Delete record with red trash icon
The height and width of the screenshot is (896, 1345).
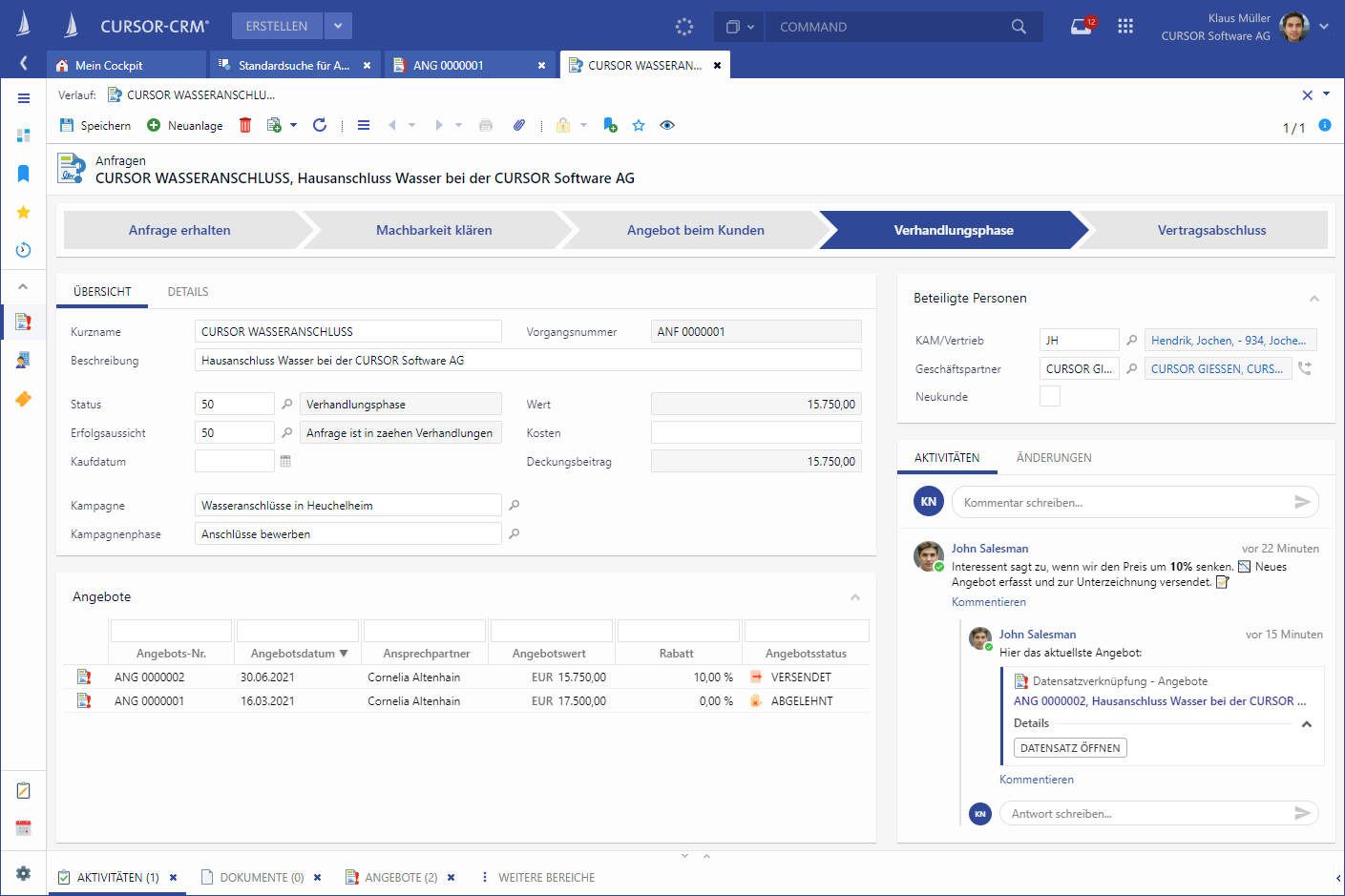(245, 125)
